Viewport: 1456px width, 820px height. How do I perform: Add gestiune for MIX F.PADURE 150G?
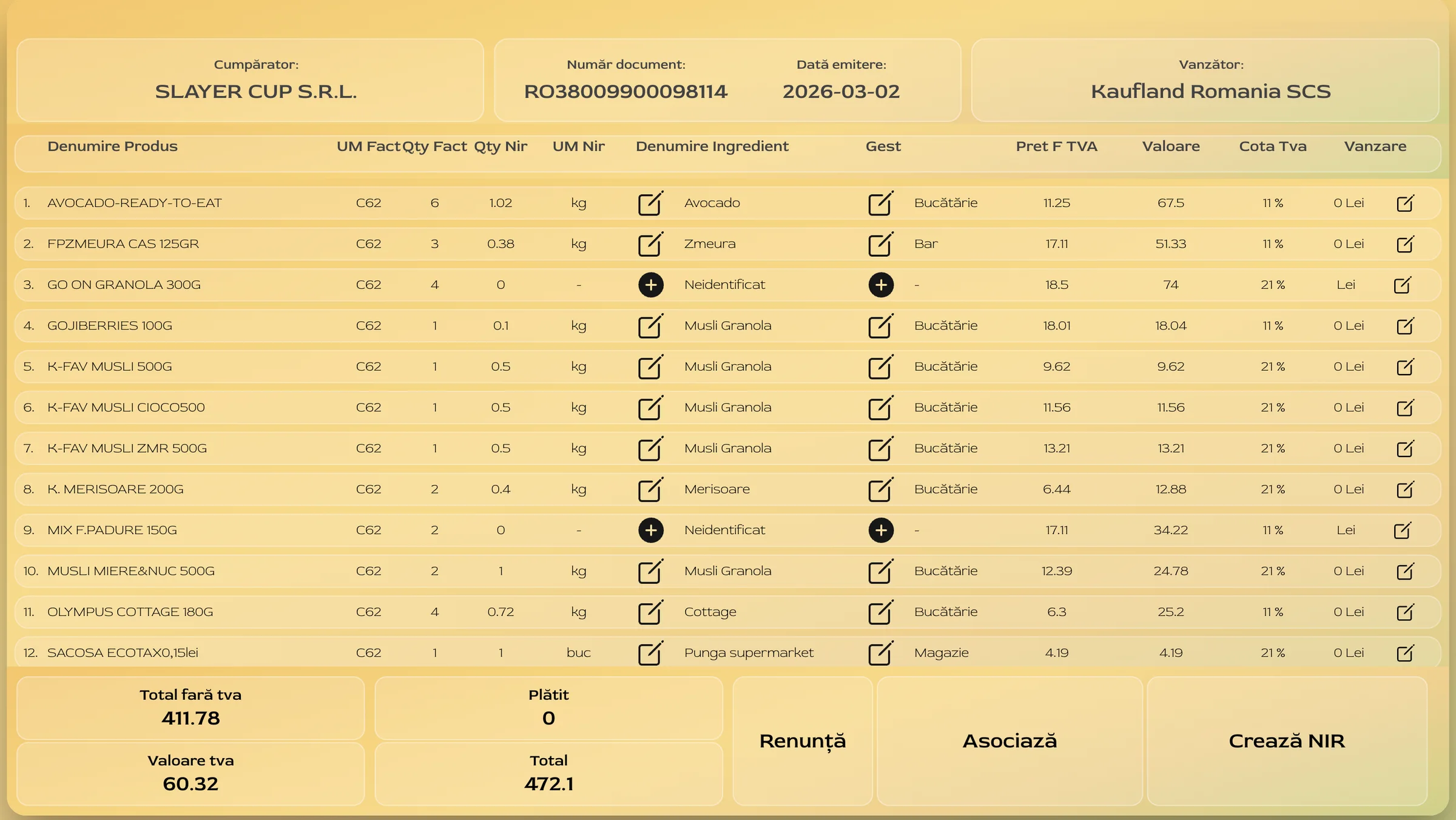pyautogui.click(x=880, y=530)
